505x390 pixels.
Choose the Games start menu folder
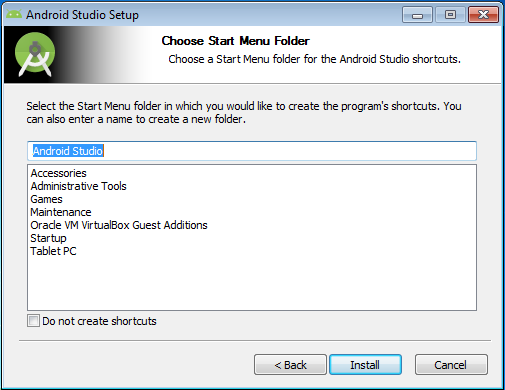pos(46,199)
